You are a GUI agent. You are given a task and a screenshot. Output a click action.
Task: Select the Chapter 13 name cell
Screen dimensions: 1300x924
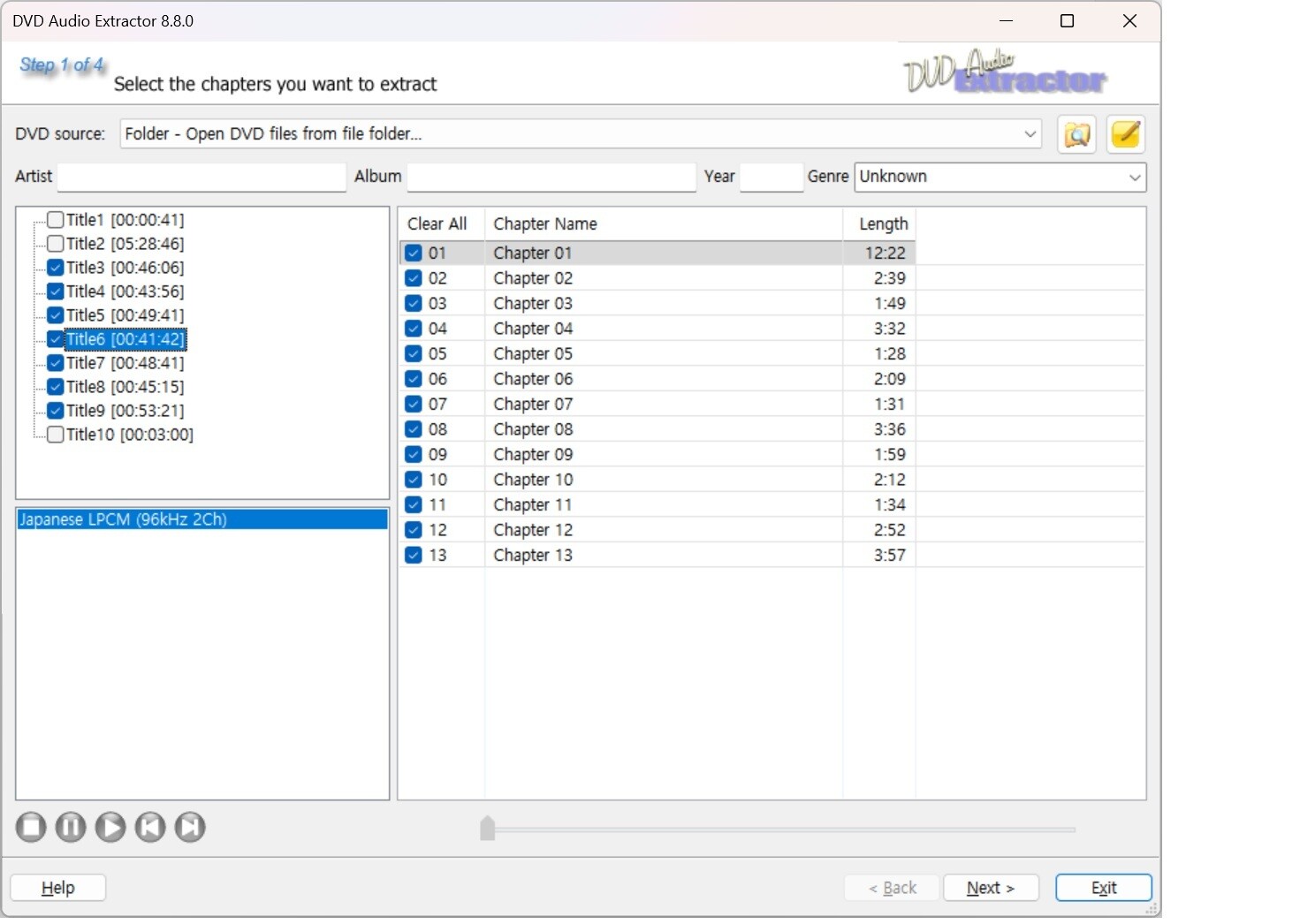click(664, 555)
